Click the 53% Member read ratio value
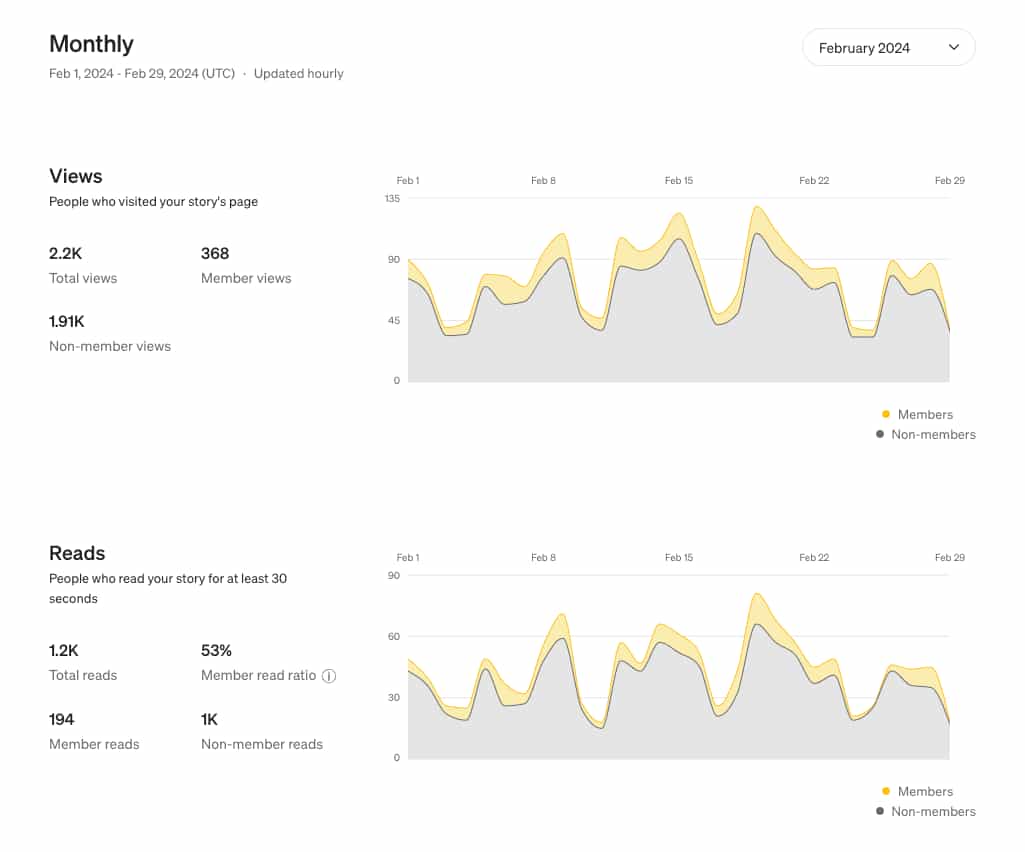Image resolution: width=1025 pixels, height=852 pixels. pyautogui.click(x=216, y=651)
